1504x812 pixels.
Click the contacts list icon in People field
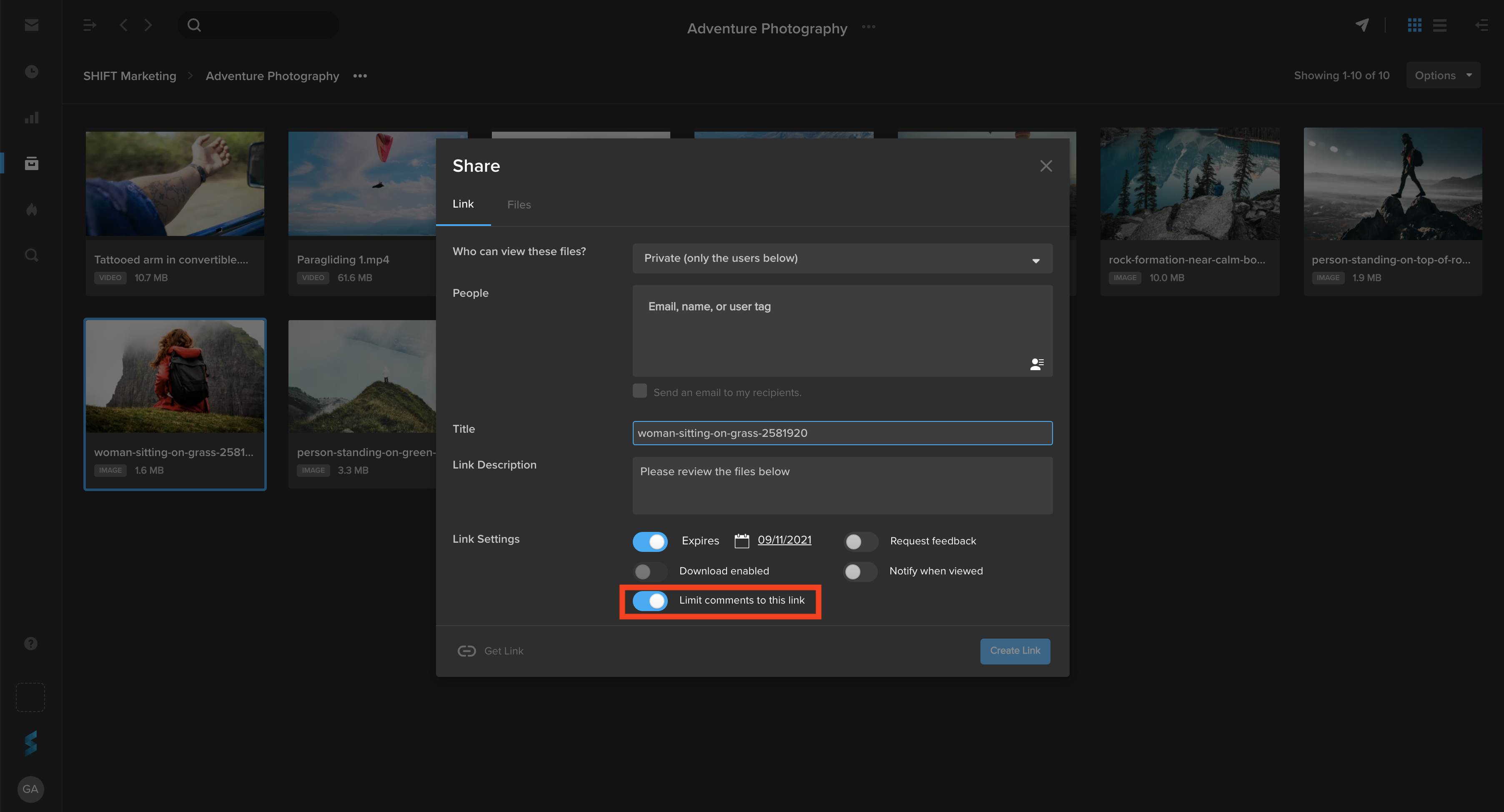tap(1036, 364)
